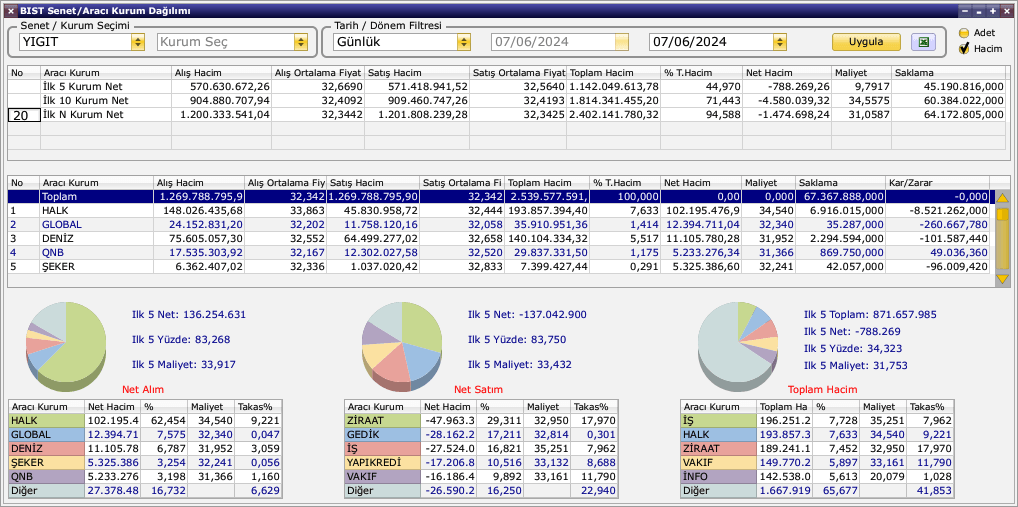The image size is (1018, 507).
Task: Click the VAKIF row in Toplam Hacim table
Action: point(818,462)
